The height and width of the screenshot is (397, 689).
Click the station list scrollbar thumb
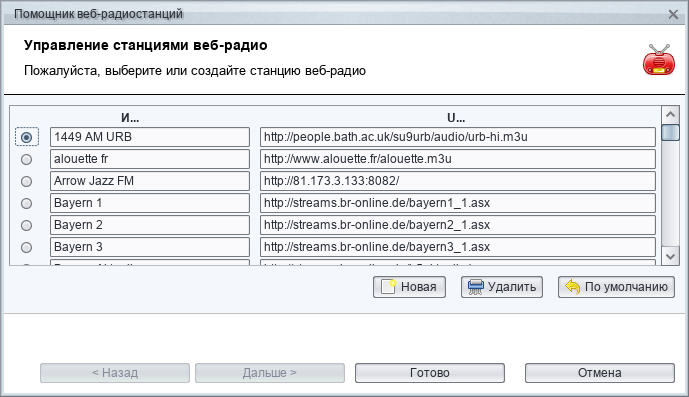click(x=671, y=133)
